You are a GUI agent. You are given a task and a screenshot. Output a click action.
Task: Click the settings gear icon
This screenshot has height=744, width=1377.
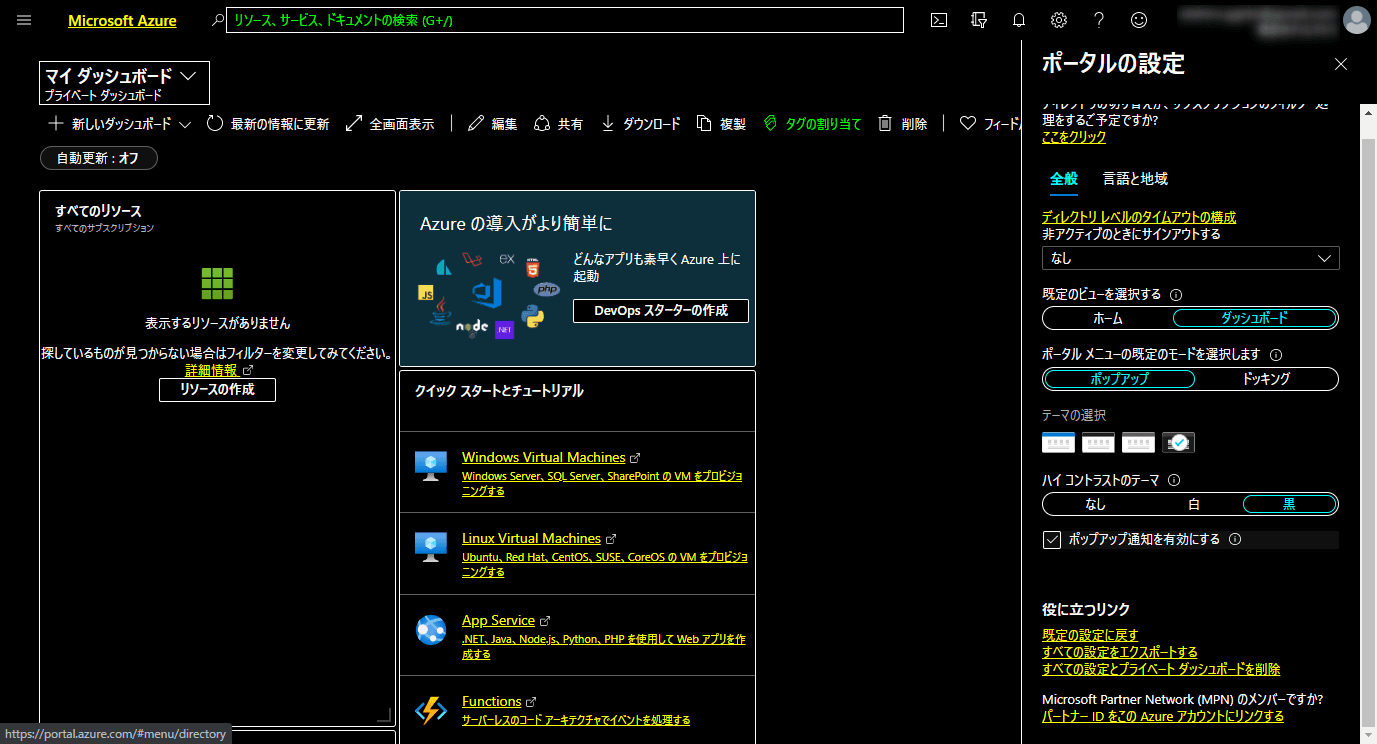pos(1059,20)
